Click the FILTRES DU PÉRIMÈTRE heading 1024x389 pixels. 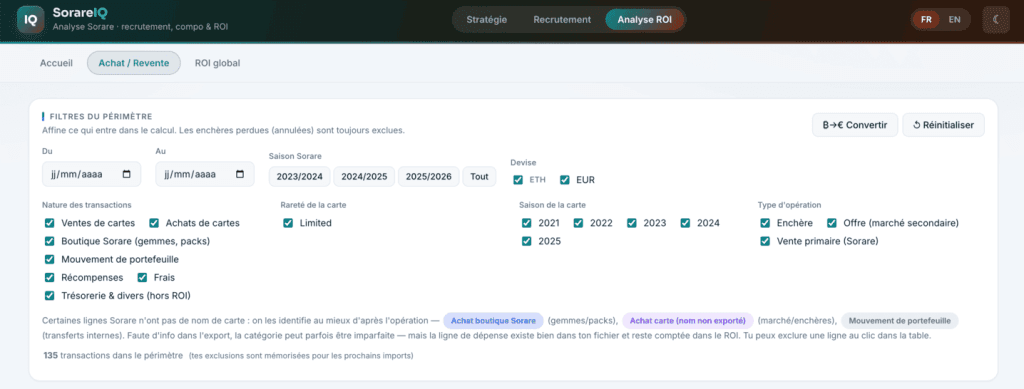(x=101, y=116)
